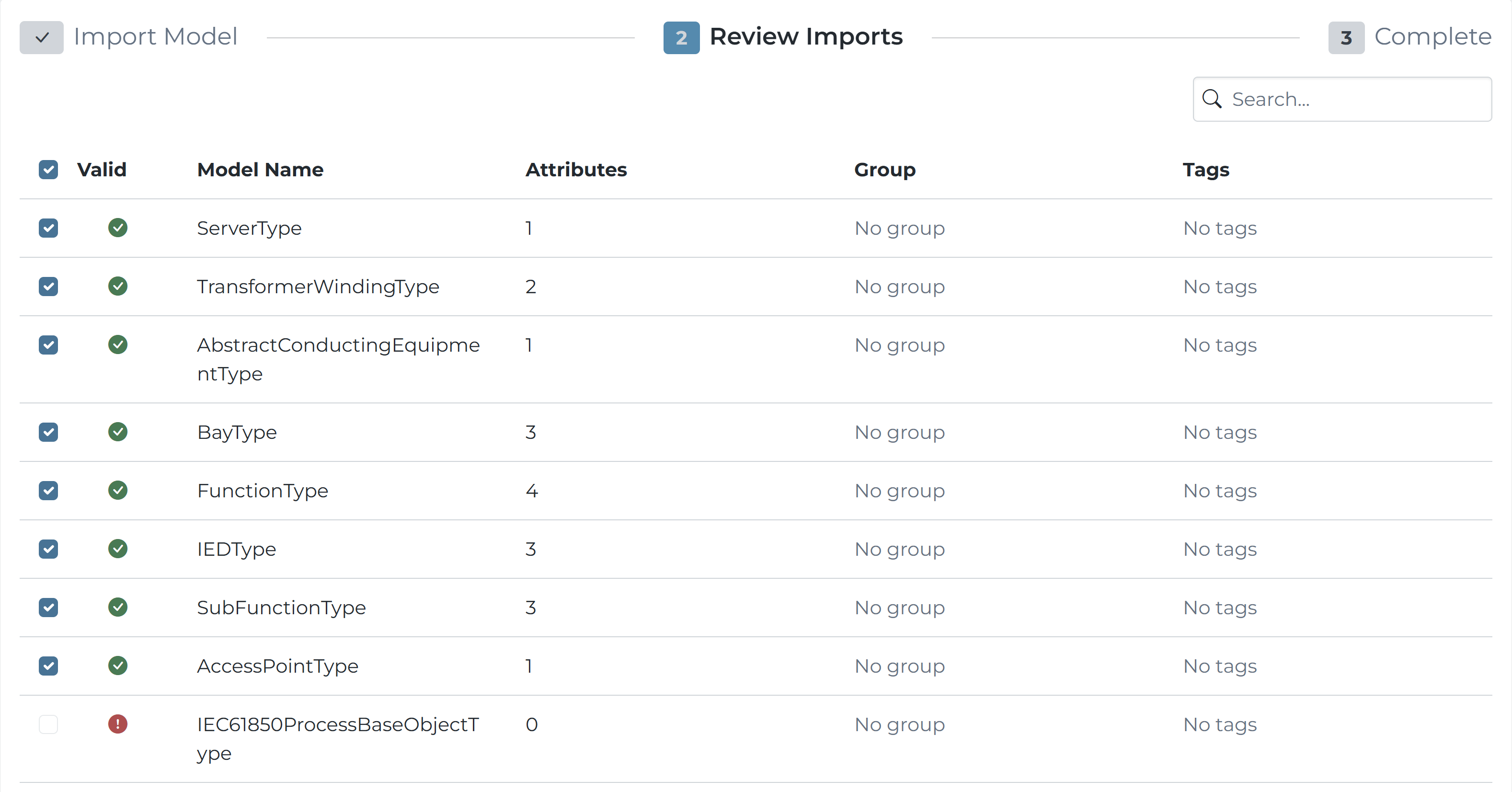
Task: Go to the Complete step label
Action: point(1432,36)
